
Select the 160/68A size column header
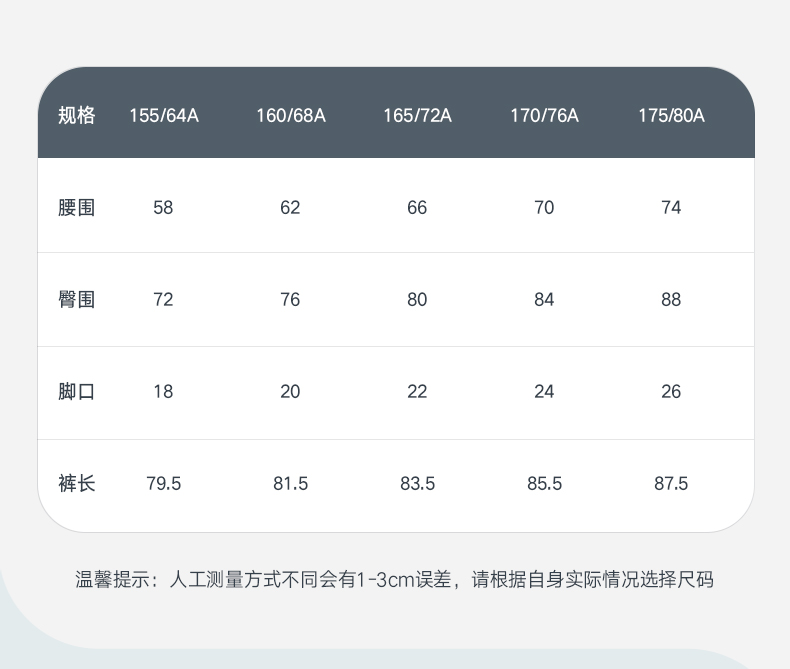pyautogui.click(x=291, y=115)
